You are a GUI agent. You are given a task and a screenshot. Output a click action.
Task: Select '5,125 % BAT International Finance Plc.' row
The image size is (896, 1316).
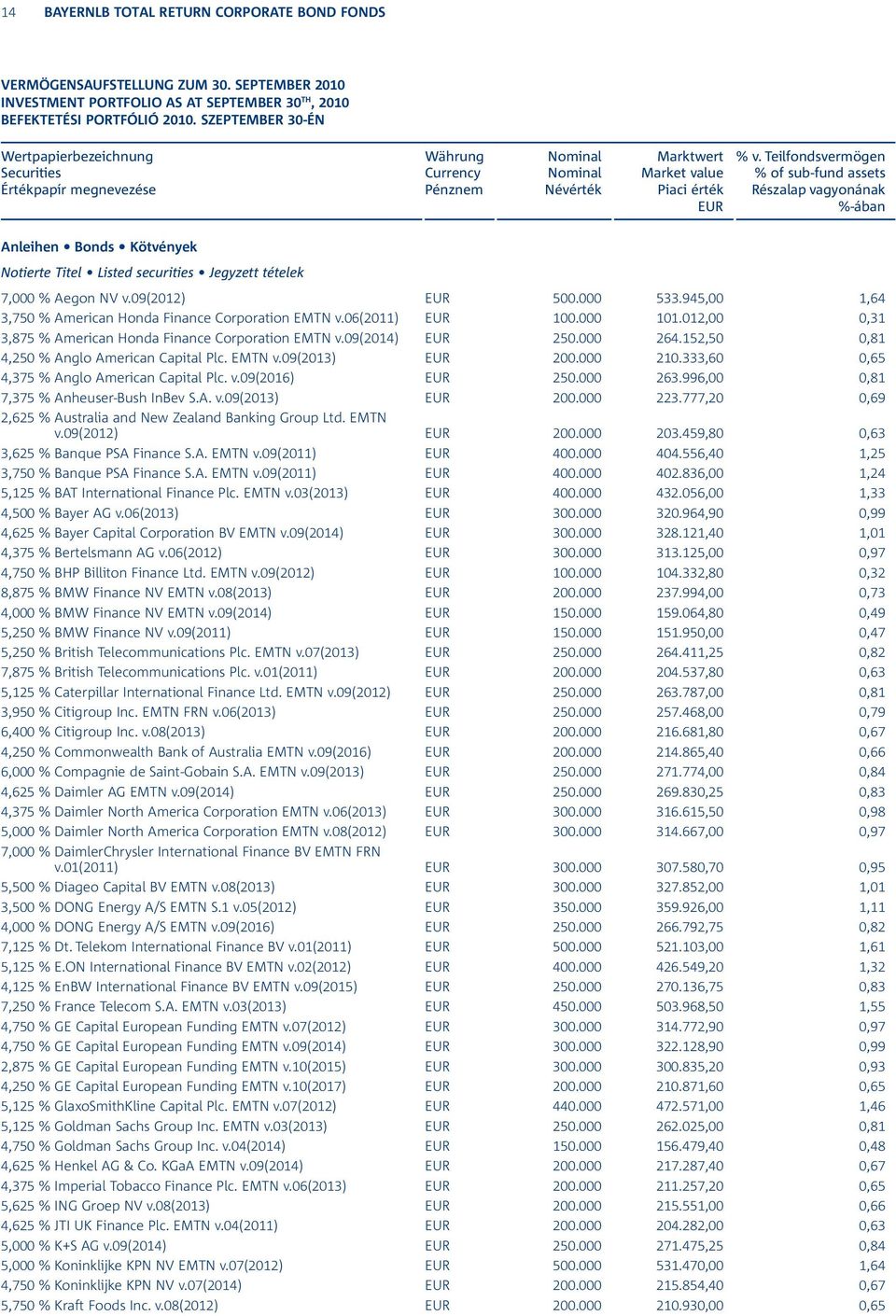click(443, 494)
